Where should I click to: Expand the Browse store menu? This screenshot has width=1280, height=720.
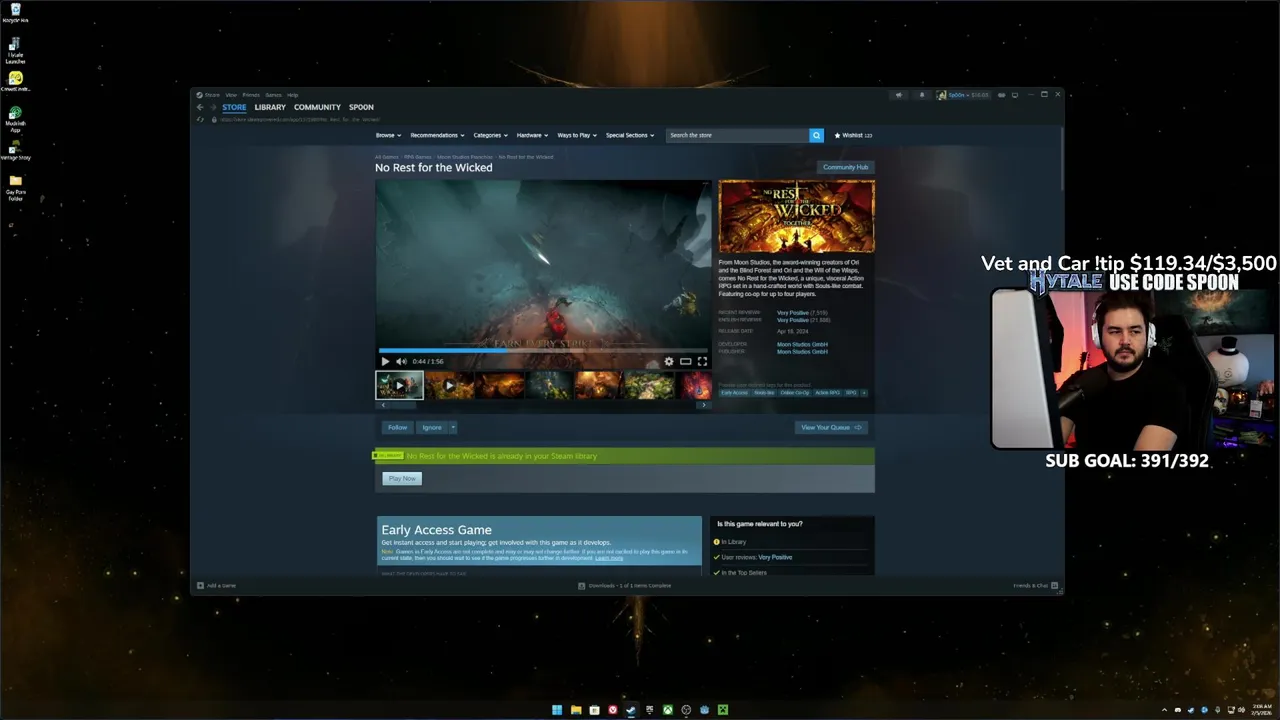tap(388, 135)
